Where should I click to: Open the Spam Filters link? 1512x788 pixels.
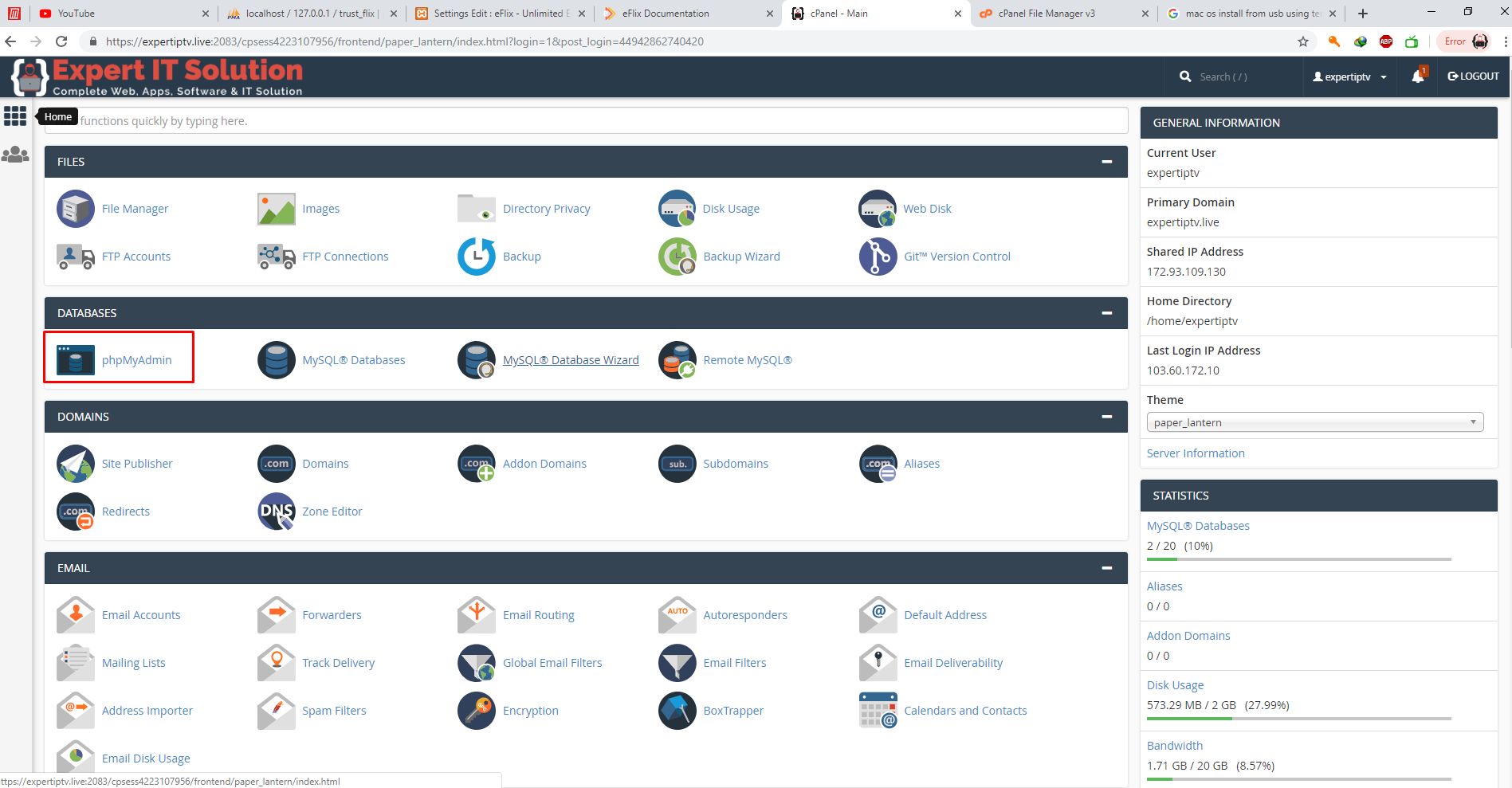pyautogui.click(x=334, y=711)
